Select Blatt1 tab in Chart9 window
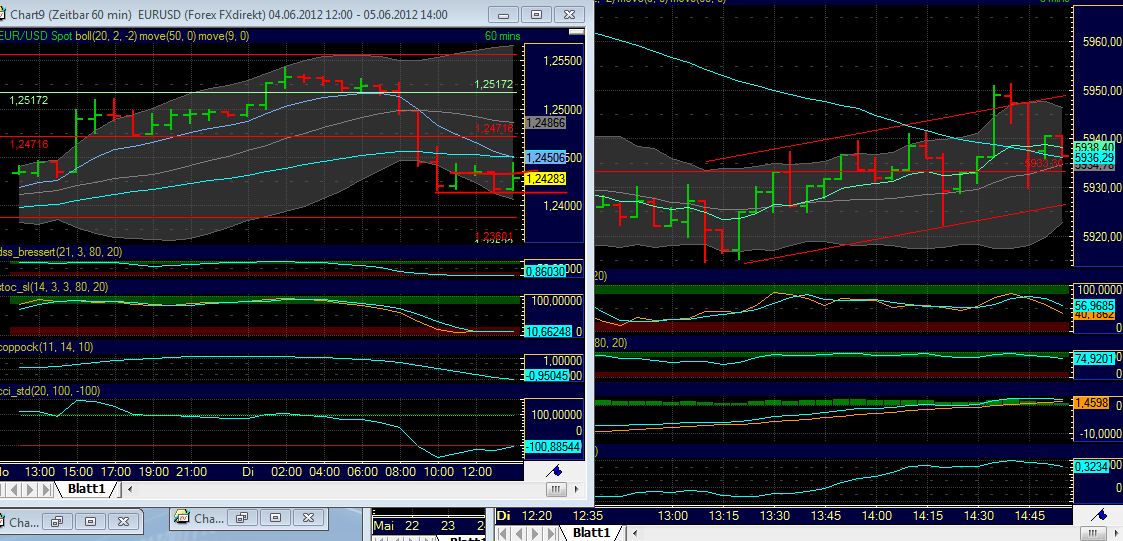Viewport: 1123px width, 541px height. pyautogui.click(x=86, y=489)
